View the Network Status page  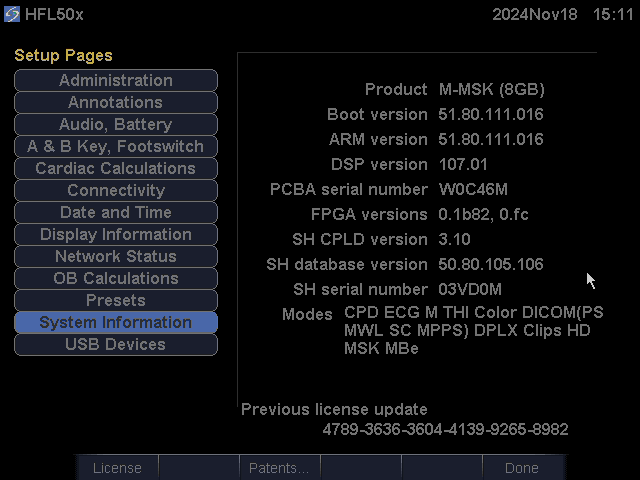[x=116, y=257]
